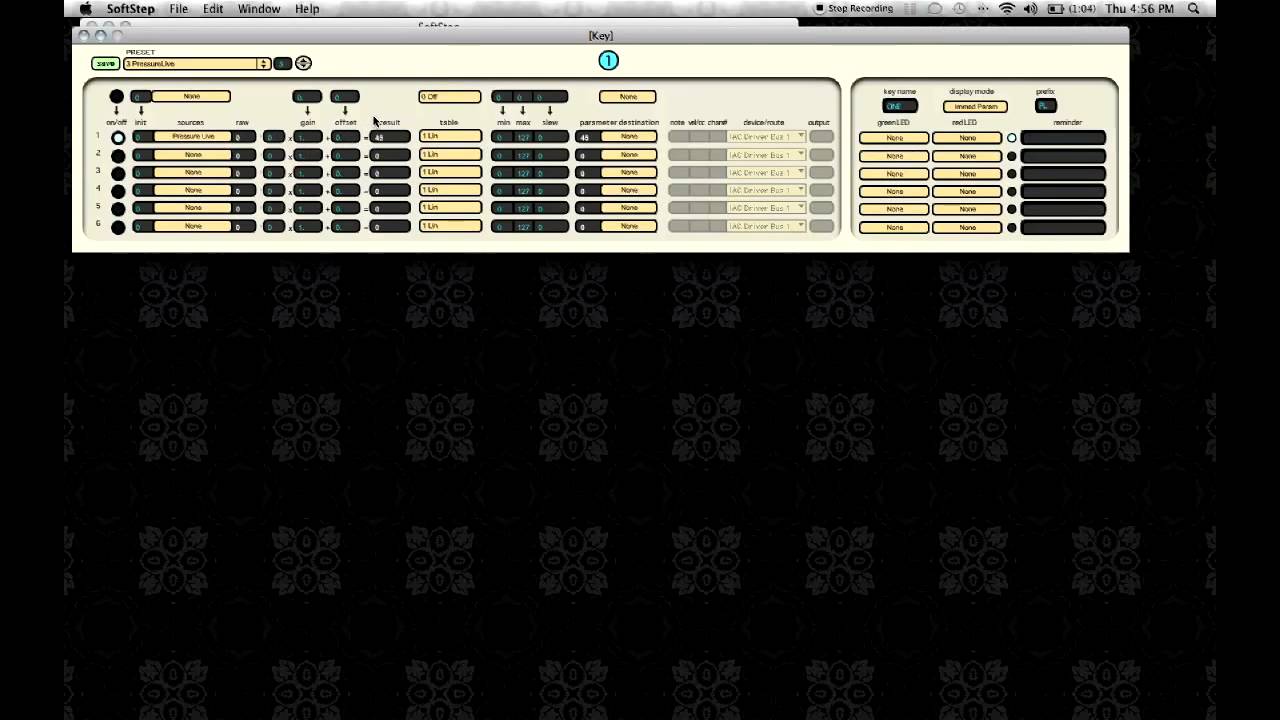Open second green LED None selector
Image resolution: width=1280 pixels, height=720 pixels.
[894, 156]
